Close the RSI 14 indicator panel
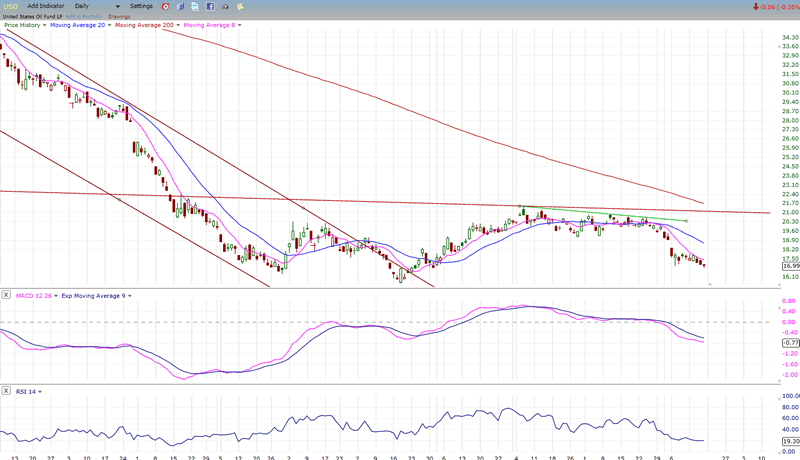The image size is (800, 460). pos(6,390)
